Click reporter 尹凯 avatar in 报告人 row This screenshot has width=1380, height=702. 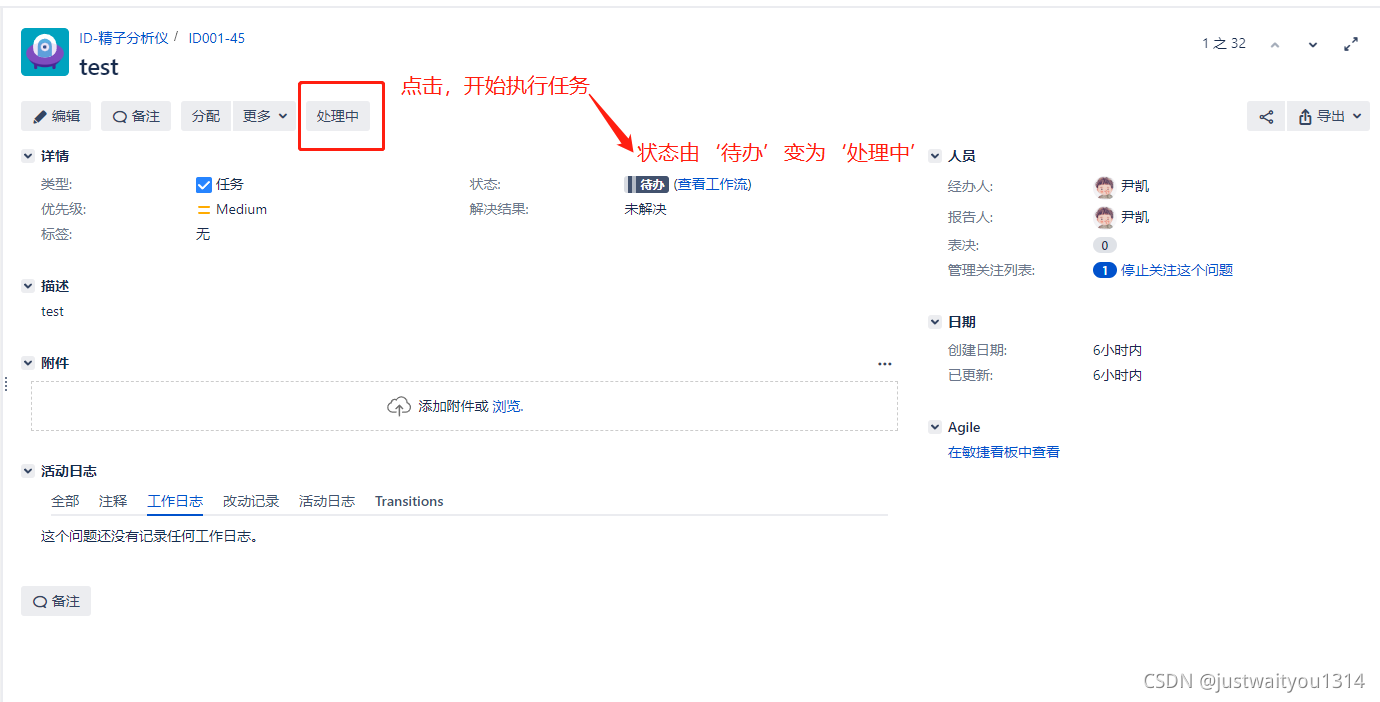(x=1104, y=218)
